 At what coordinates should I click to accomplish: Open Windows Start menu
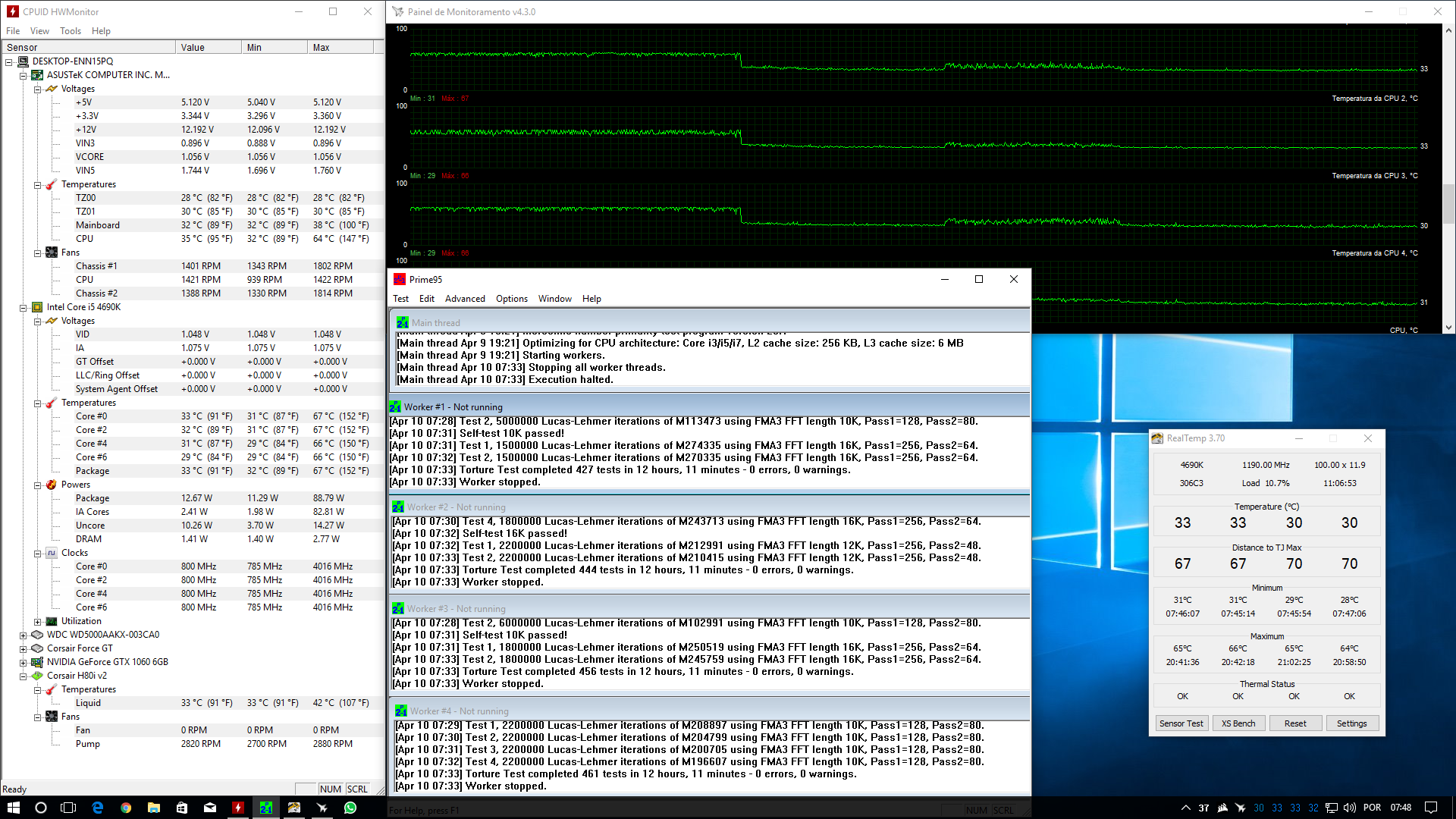coord(14,808)
